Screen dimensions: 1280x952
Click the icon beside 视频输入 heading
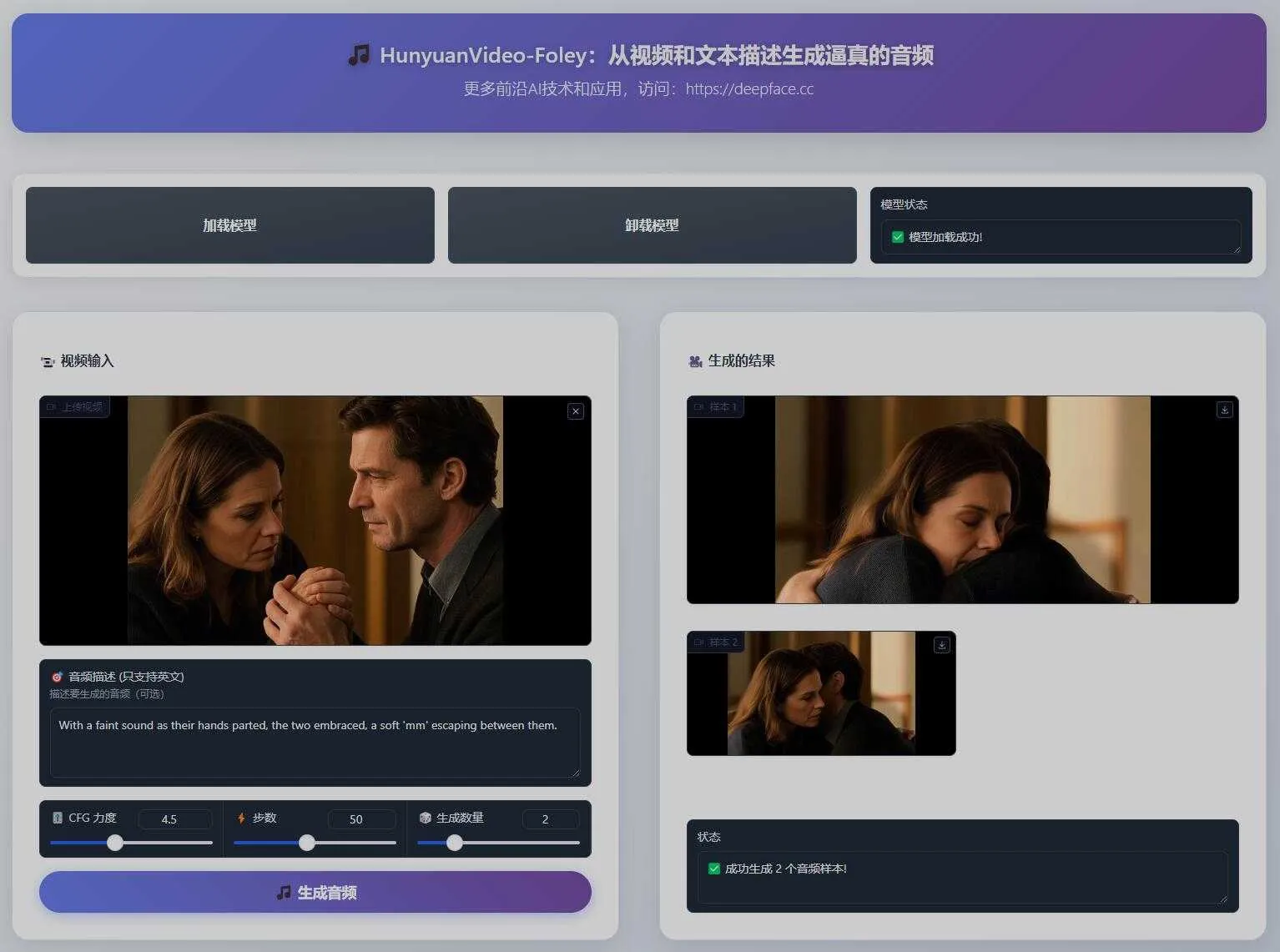[48, 361]
